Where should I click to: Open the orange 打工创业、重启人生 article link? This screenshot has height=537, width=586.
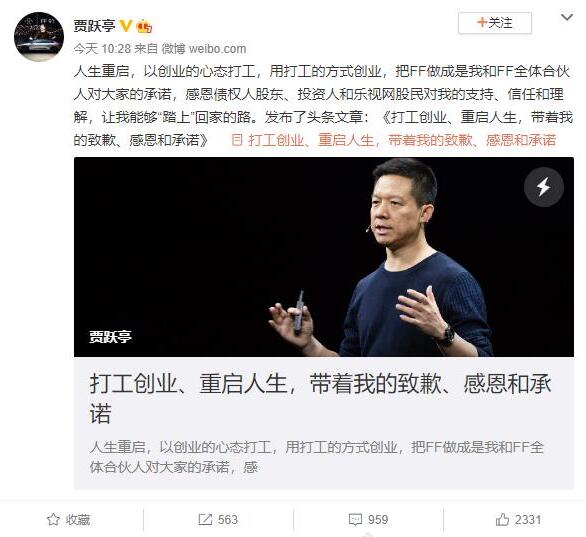(x=402, y=140)
